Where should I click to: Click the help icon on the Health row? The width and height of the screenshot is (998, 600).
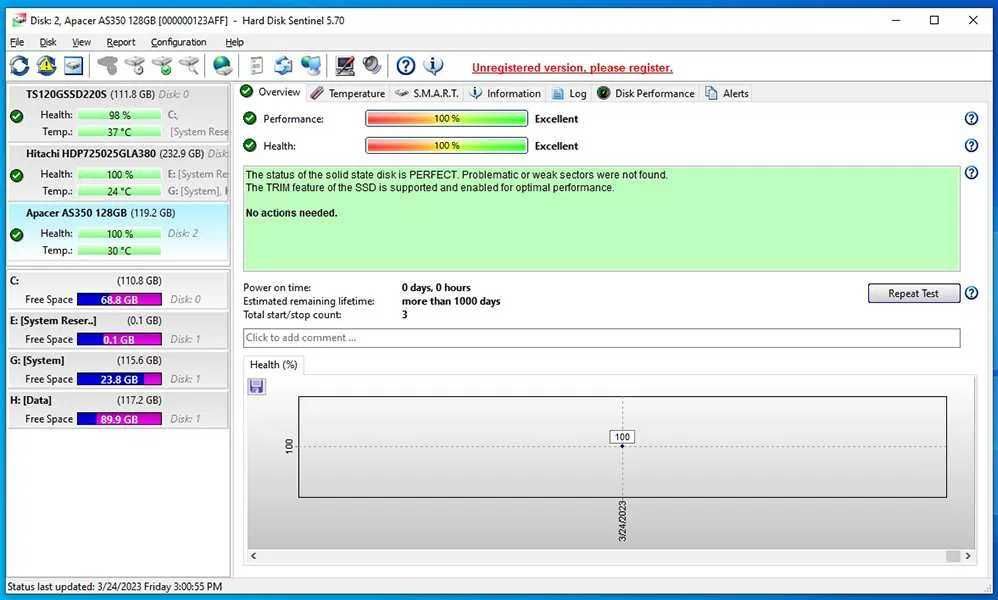pyautogui.click(x=971, y=146)
